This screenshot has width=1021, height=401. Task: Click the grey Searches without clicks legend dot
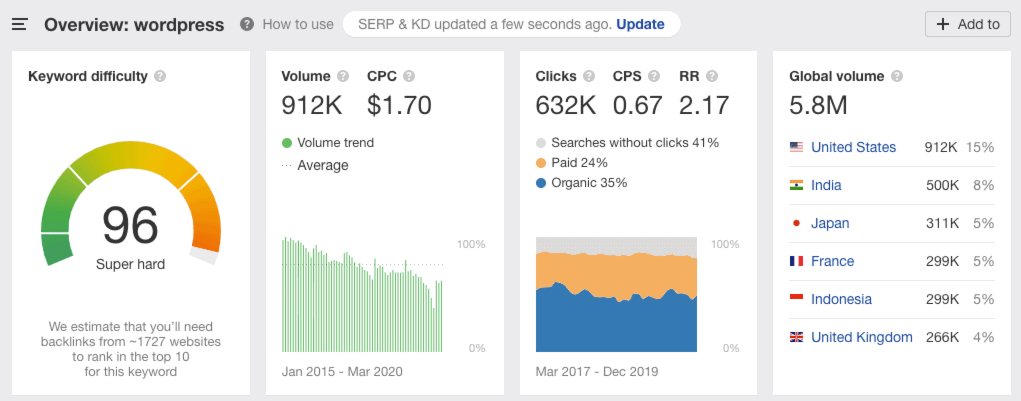point(540,143)
